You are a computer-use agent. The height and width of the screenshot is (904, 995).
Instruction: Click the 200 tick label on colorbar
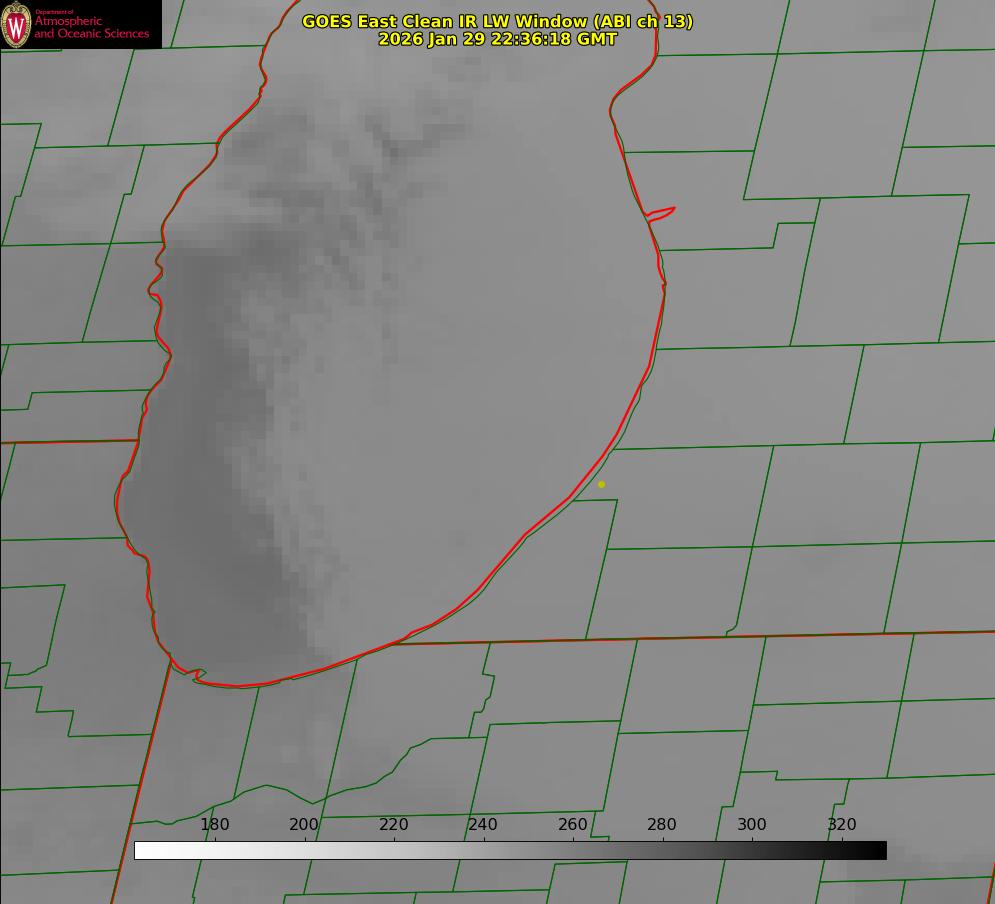click(x=304, y=824)
